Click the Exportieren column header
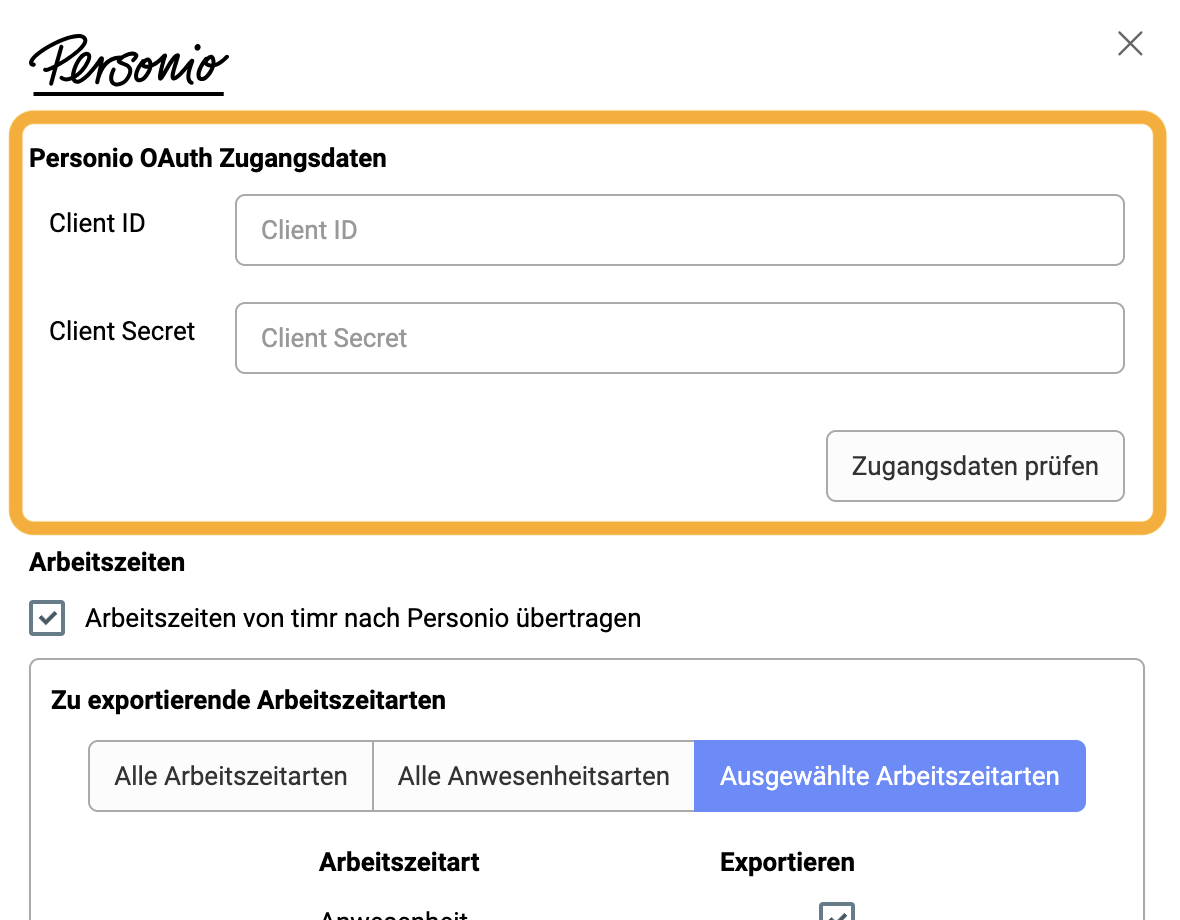This screenshot has width=1180, height=920. [x=787, y=862]
